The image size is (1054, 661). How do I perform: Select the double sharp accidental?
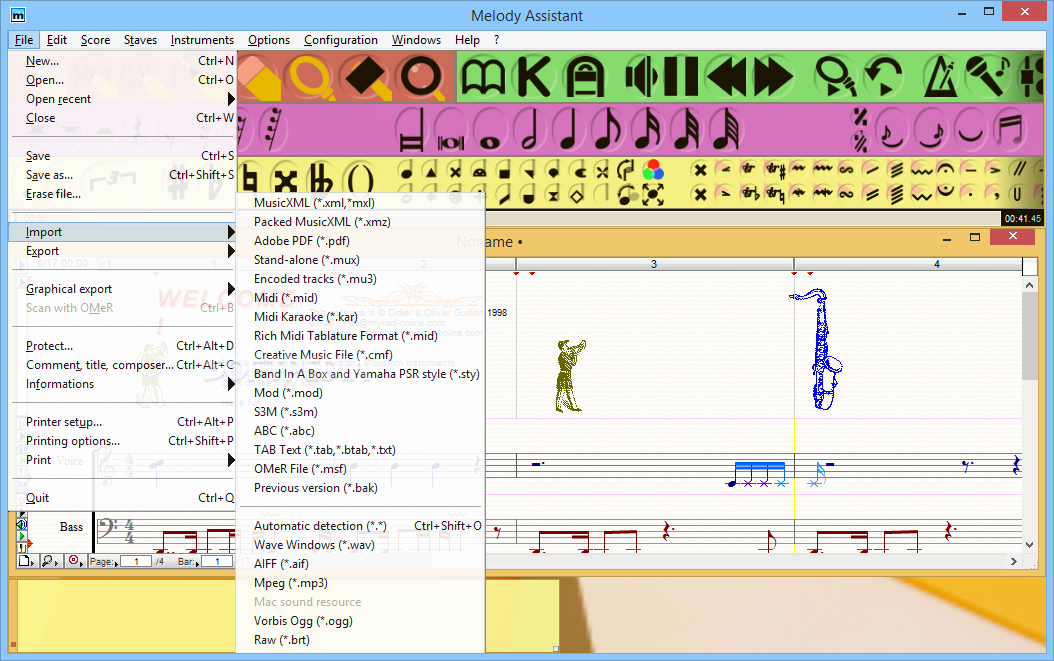click(x=286, y=180)
